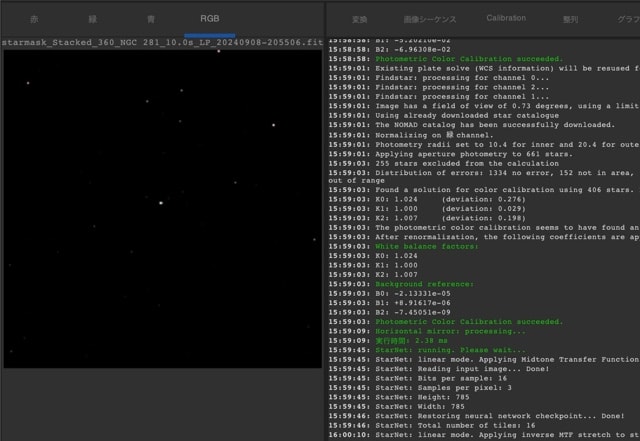Click log line 'StarNet: Height: 785'
The width and height of the screenshot is (640, 441).
coord(399,397)
